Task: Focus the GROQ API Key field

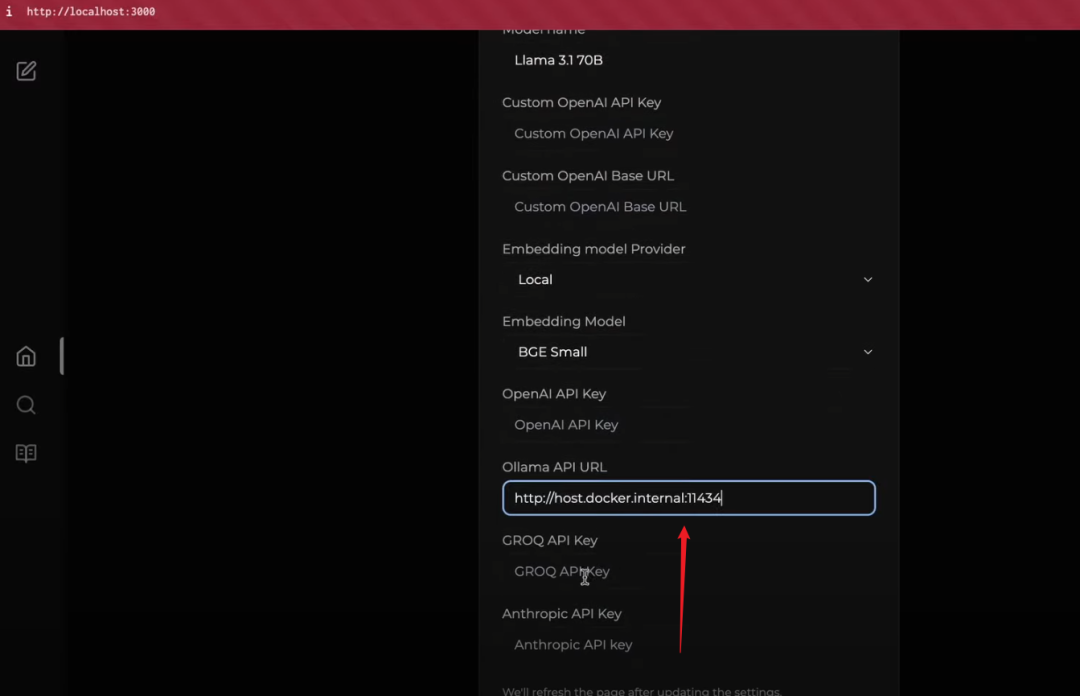Action: [688, 572]
